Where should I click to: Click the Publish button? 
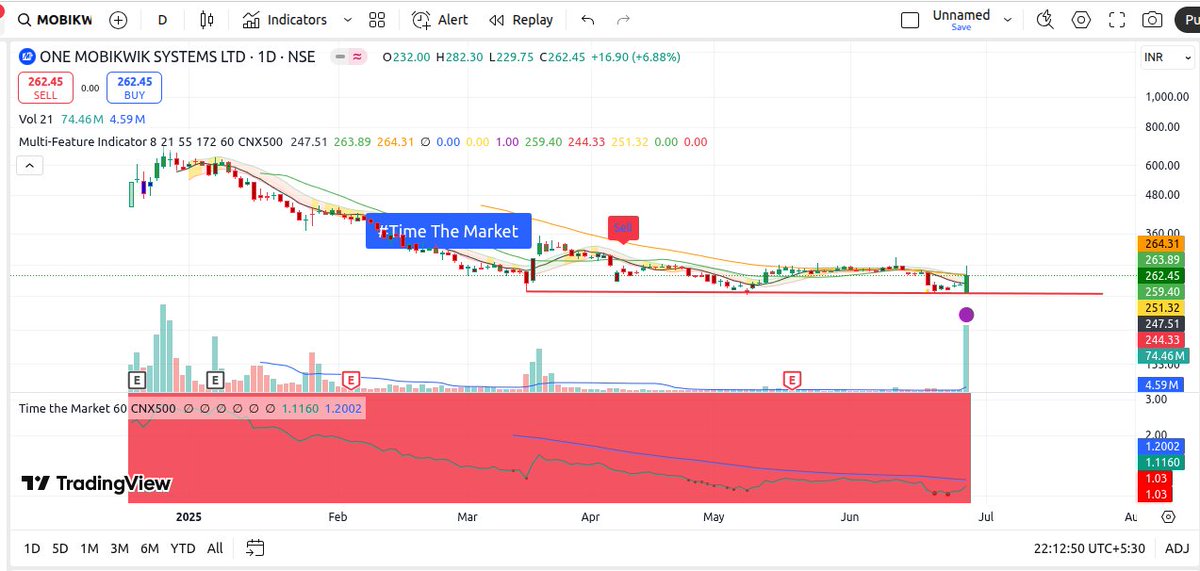[x=1190, y=20]
